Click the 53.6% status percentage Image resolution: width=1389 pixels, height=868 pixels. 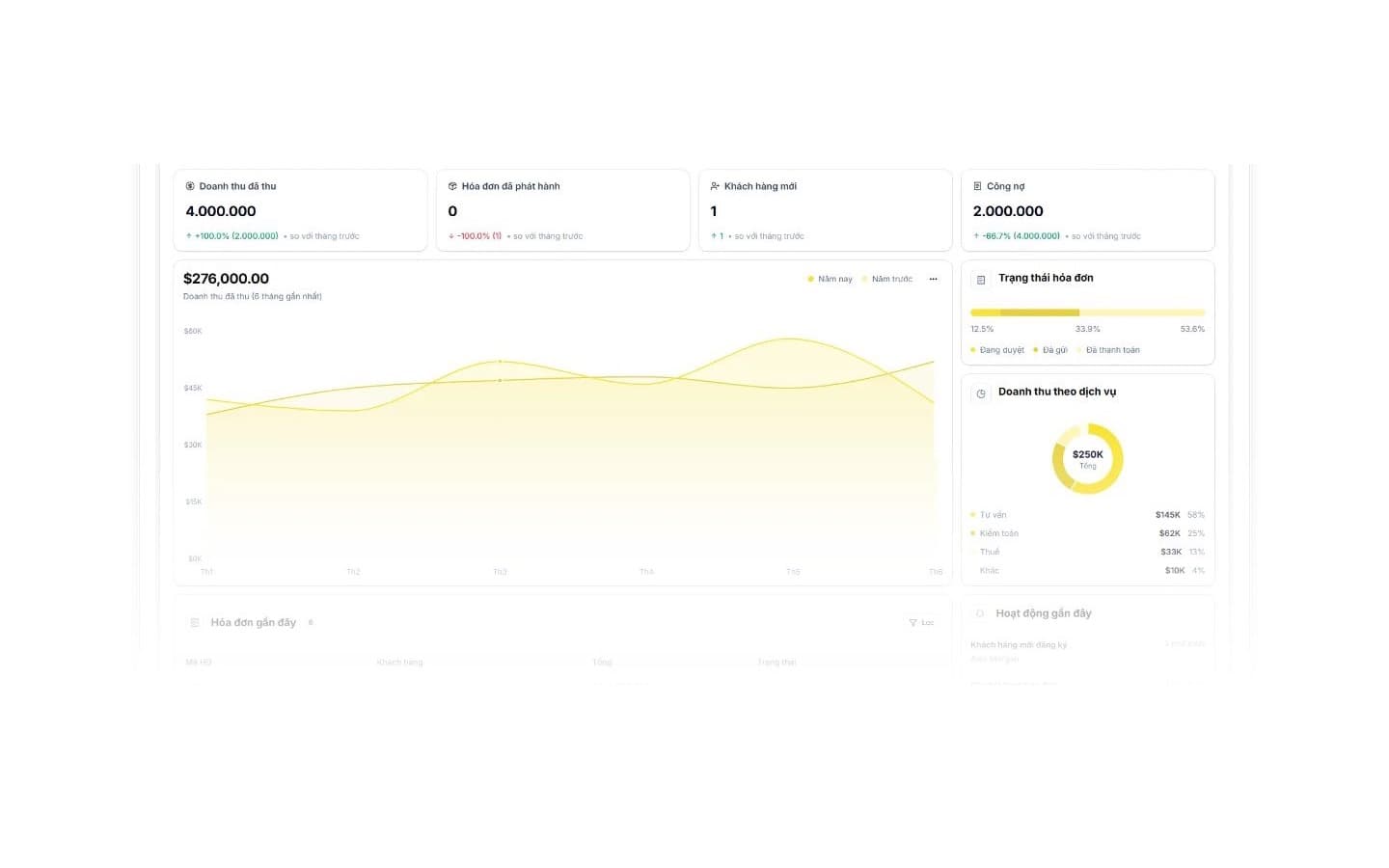[x=1192, y=329]
